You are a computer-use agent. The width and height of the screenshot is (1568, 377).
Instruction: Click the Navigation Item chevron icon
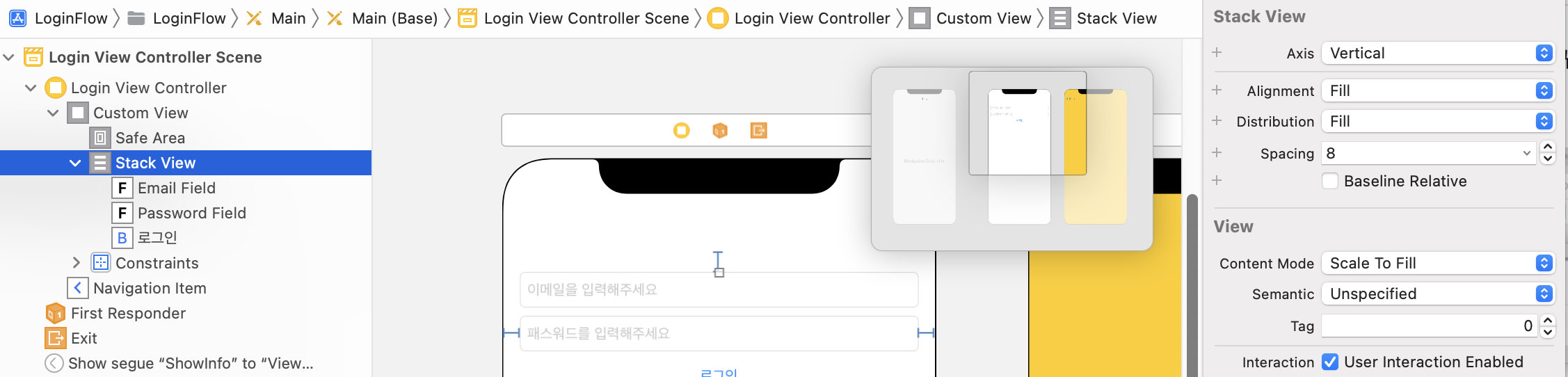78,288
